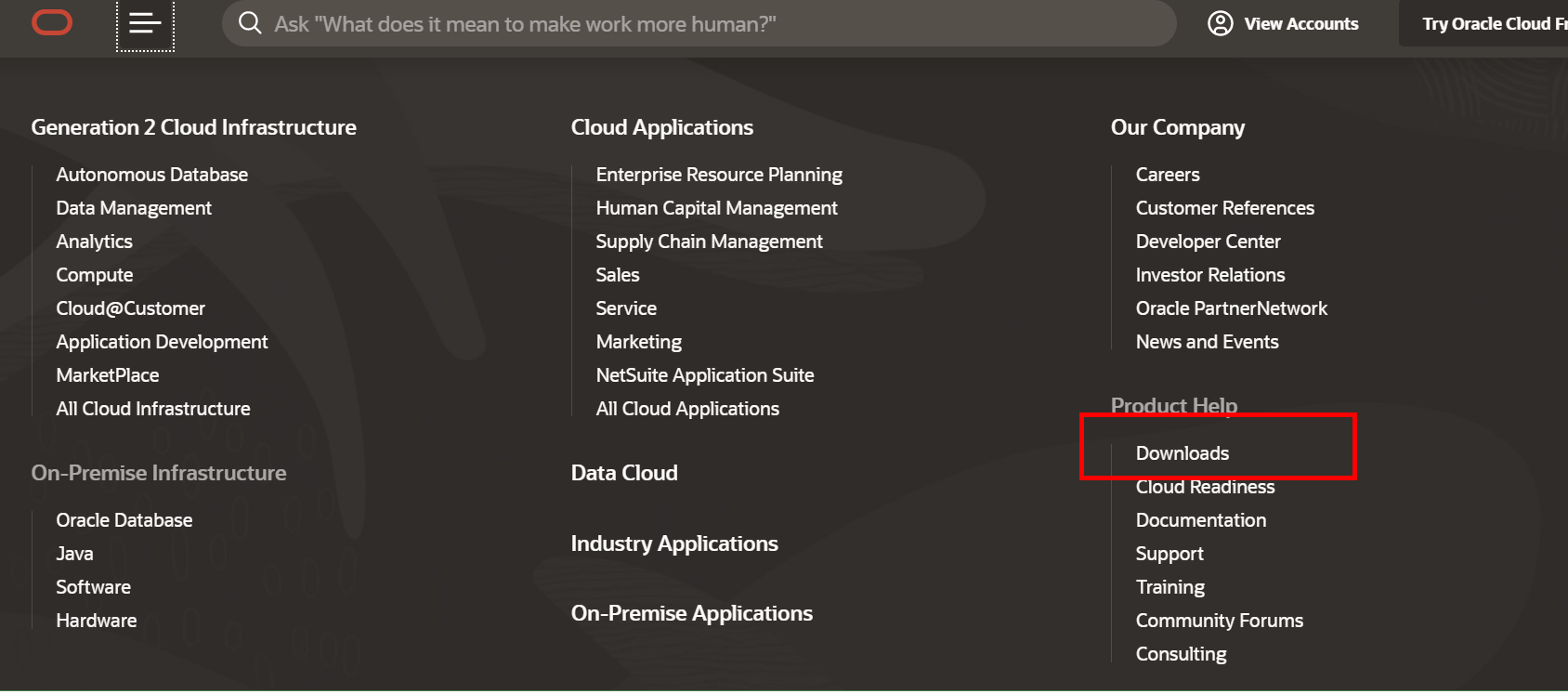Open Customer References

[x=1224, y=208]
